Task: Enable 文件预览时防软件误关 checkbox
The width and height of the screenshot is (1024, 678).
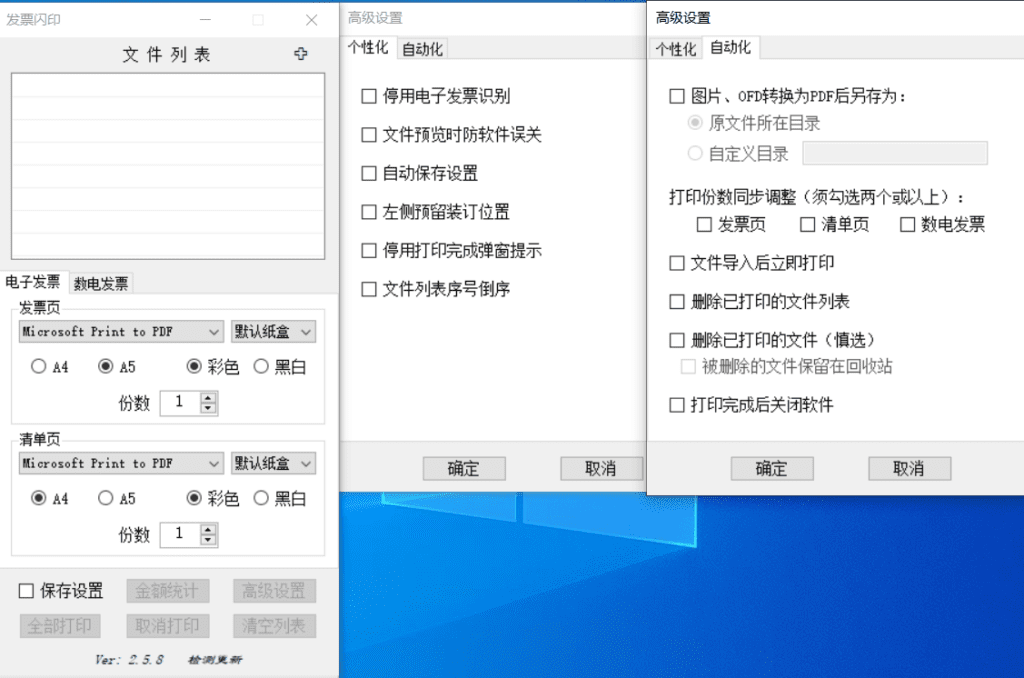Action: coord(369,135)
